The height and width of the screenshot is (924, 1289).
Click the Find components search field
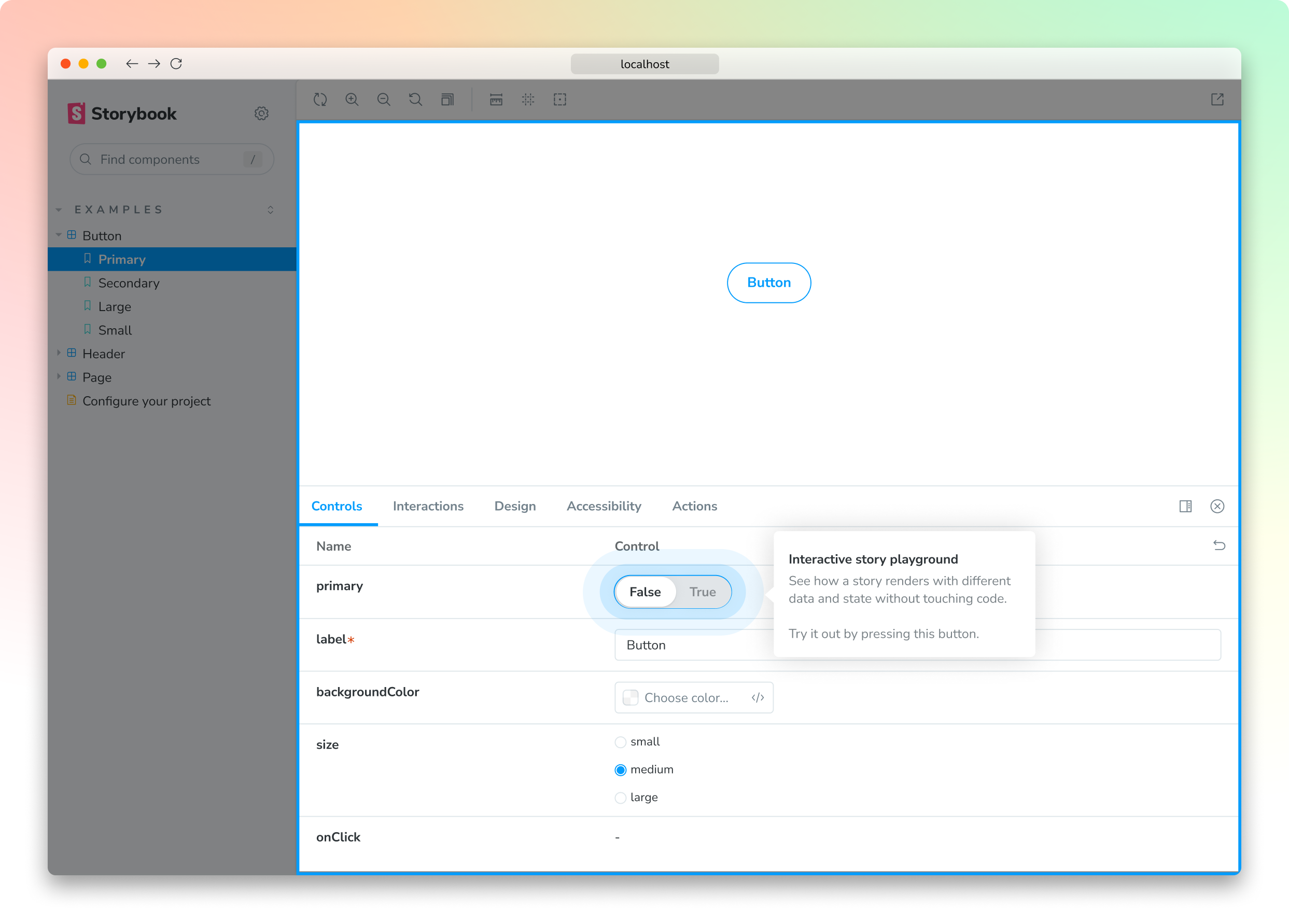tap(171, 159)
